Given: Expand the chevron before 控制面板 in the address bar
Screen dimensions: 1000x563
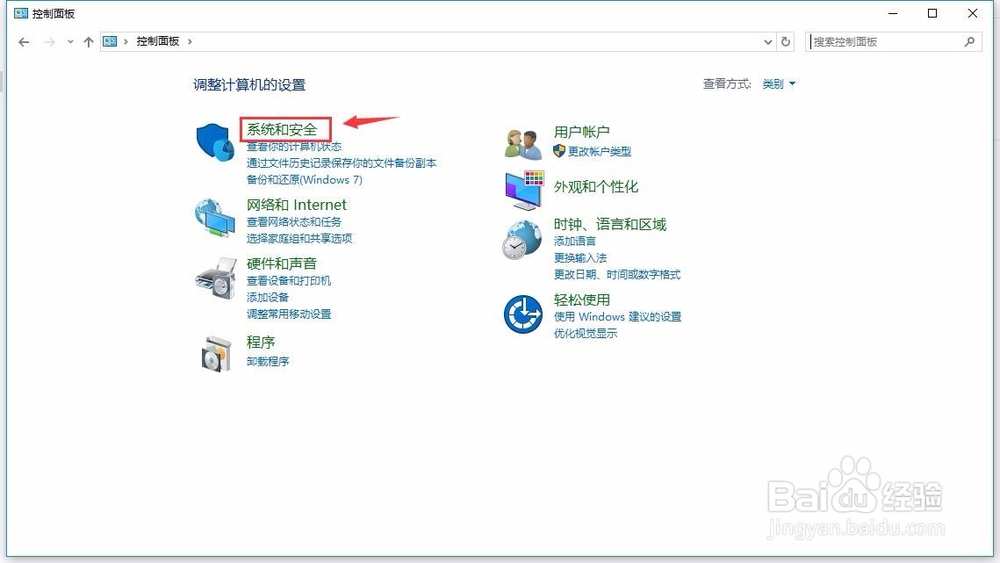Looking at the screenshot, I should pos(126,41).
